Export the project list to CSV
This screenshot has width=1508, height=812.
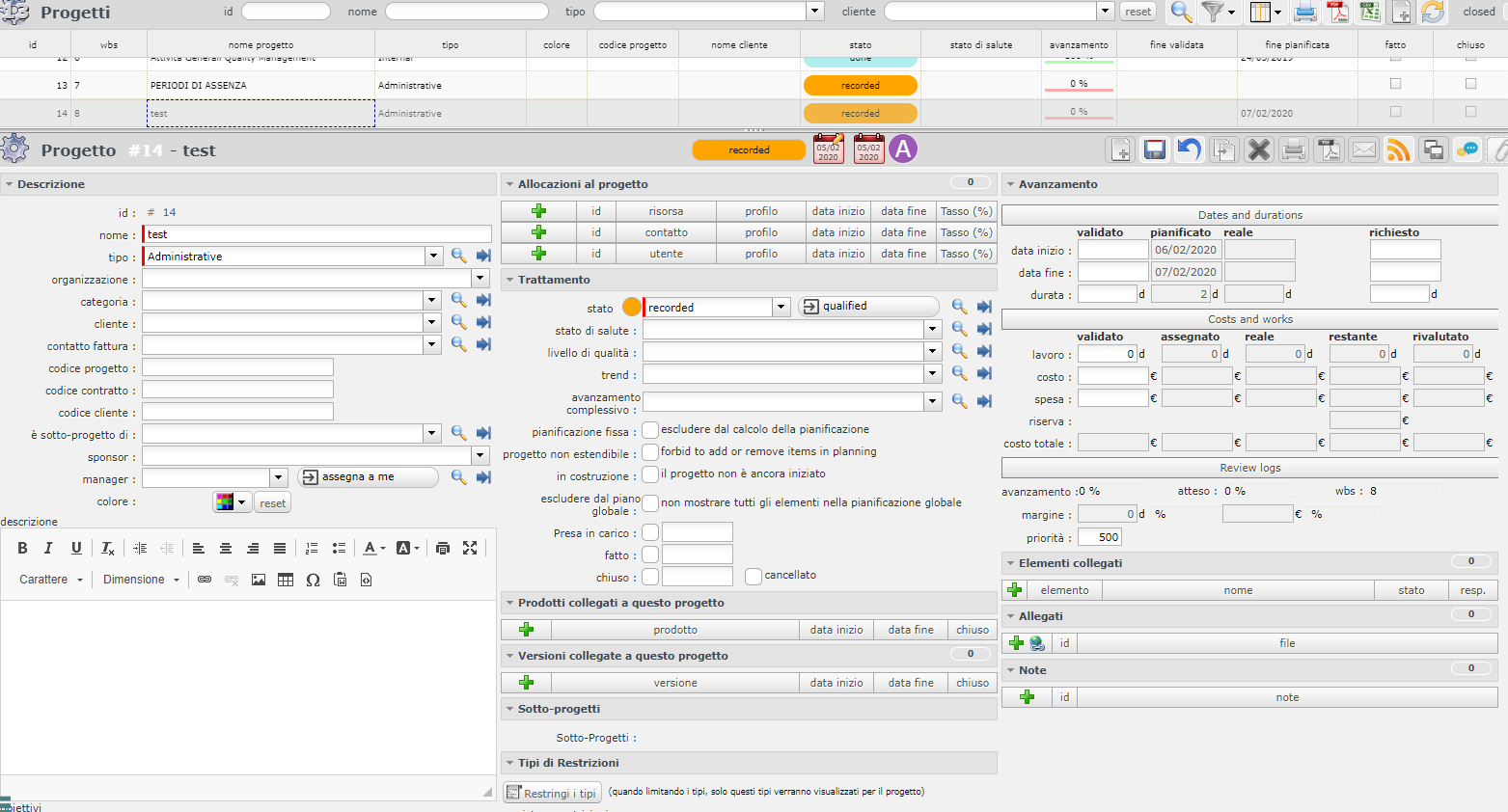tap(1369, 12)
